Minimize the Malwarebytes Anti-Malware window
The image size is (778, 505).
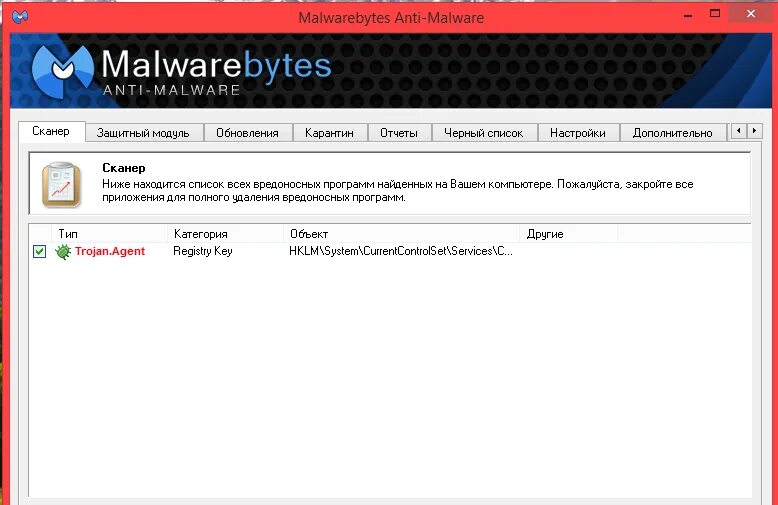point(688,15)
